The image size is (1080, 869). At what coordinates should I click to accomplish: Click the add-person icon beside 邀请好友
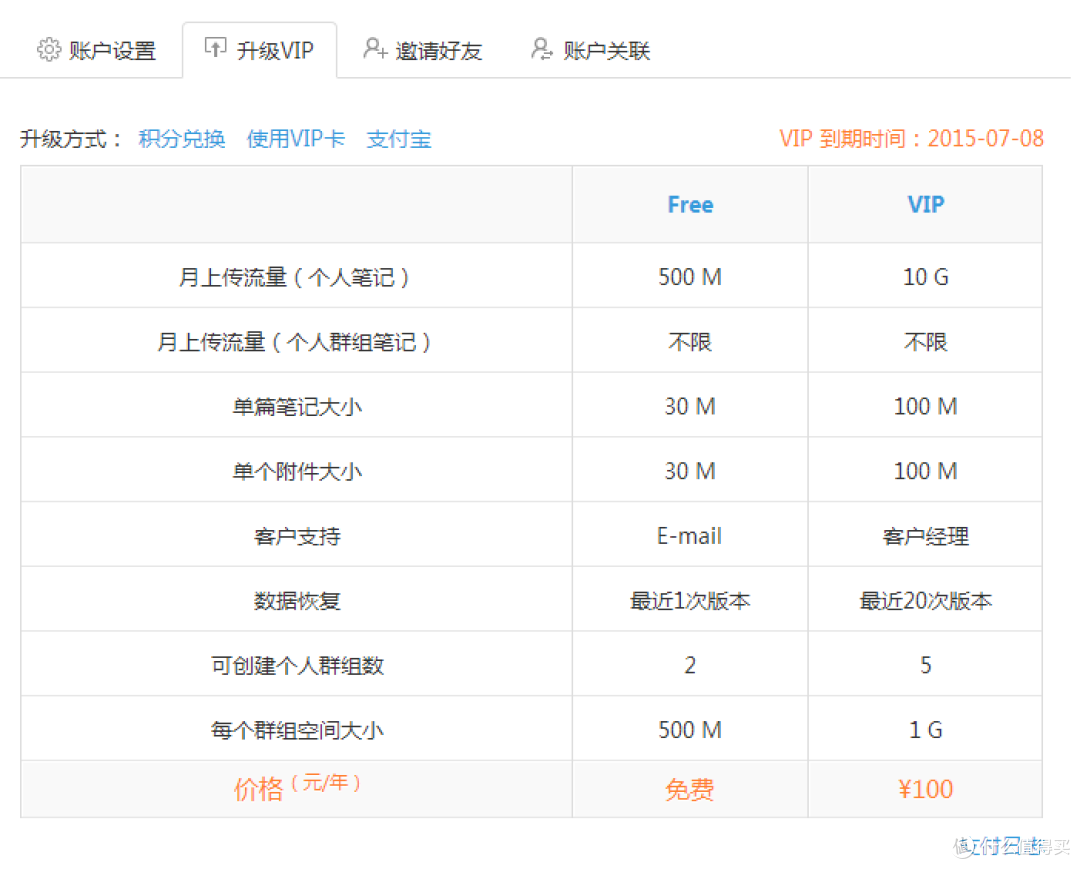coord(375,48)
